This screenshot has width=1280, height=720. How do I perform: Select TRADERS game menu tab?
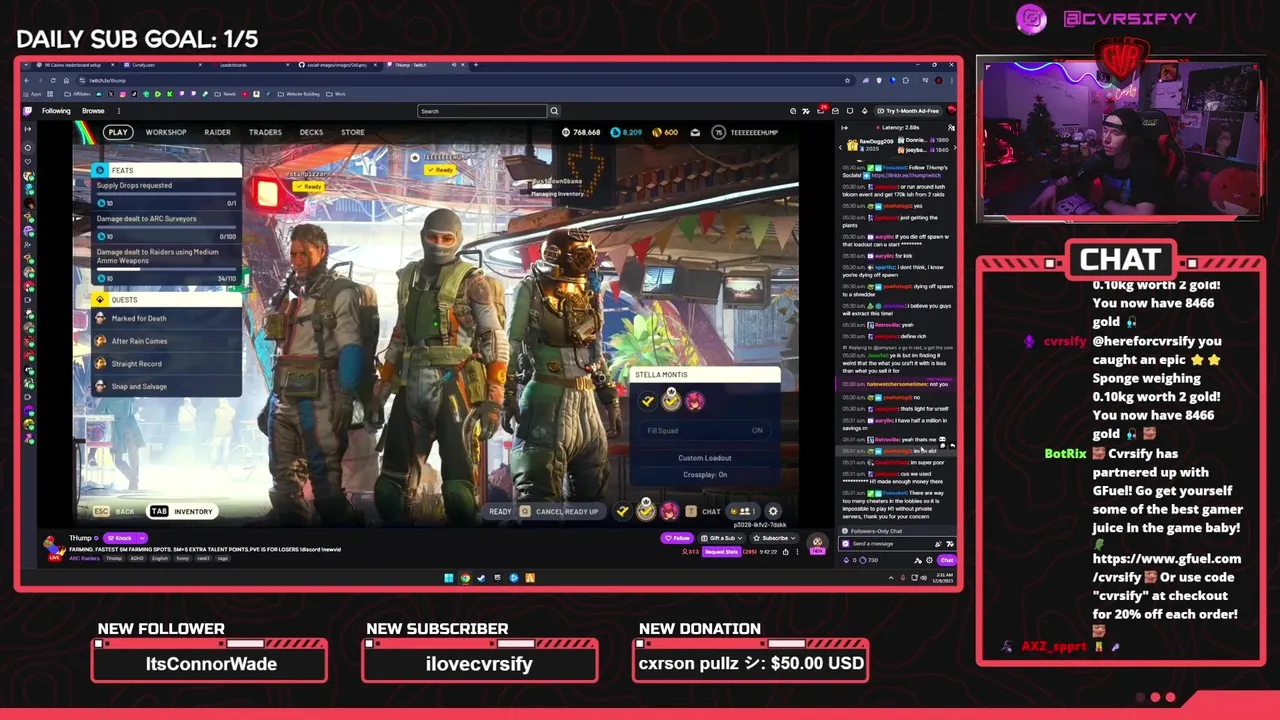[265, 132]
